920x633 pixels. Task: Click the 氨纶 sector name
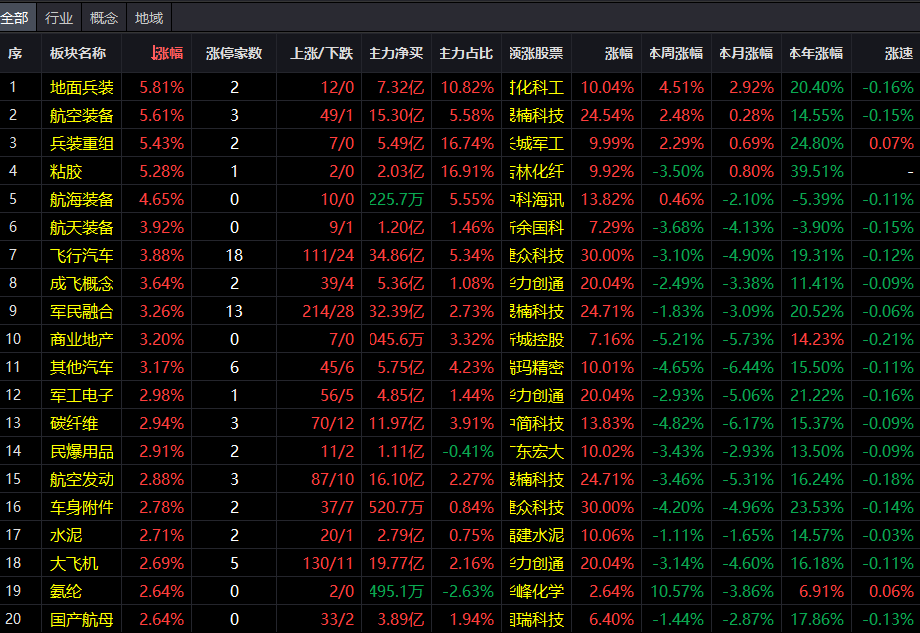pos(66,591)
